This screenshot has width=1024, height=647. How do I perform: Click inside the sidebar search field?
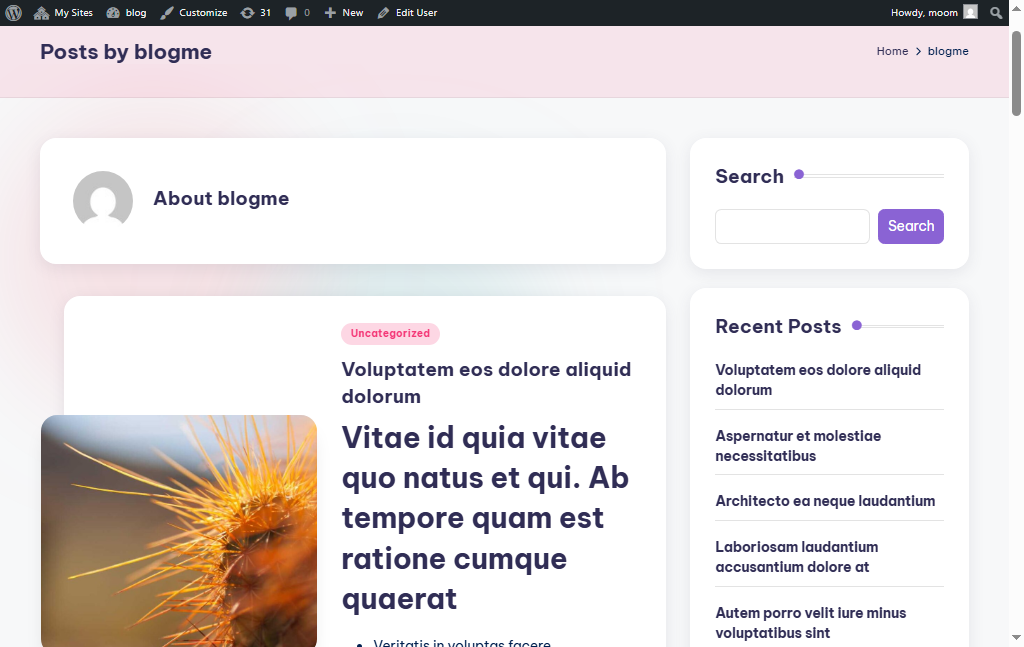(792, 226)
